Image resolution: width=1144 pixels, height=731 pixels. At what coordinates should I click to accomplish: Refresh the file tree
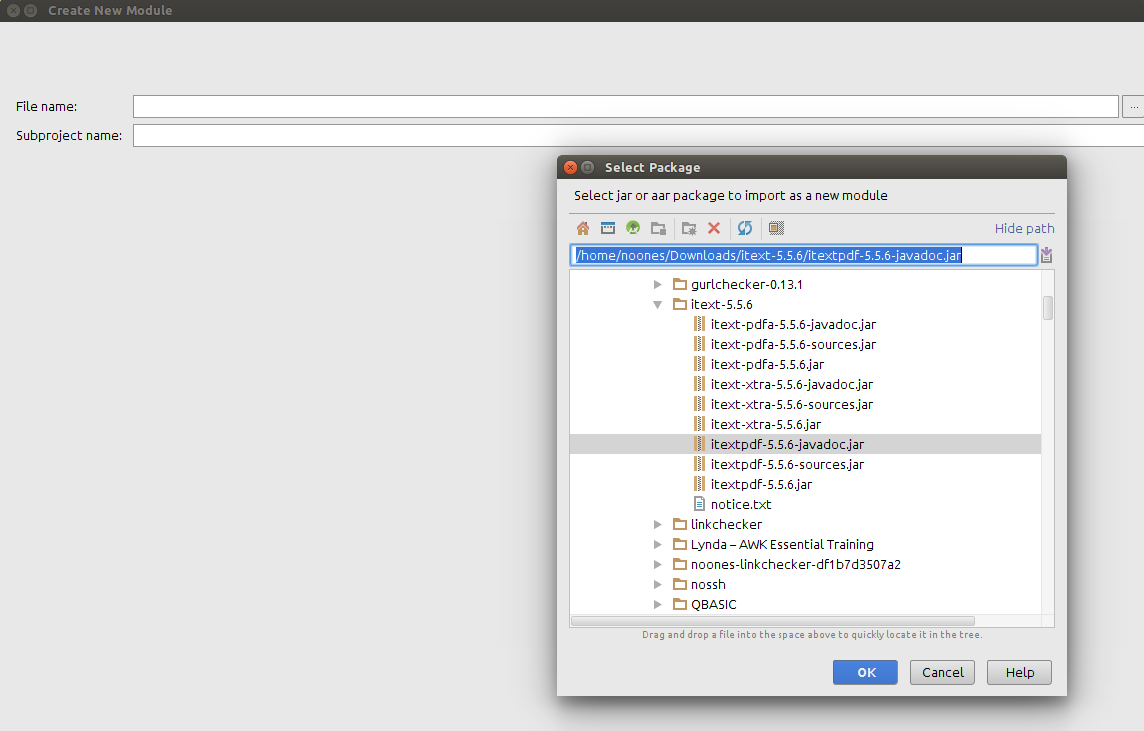point(745,228)
